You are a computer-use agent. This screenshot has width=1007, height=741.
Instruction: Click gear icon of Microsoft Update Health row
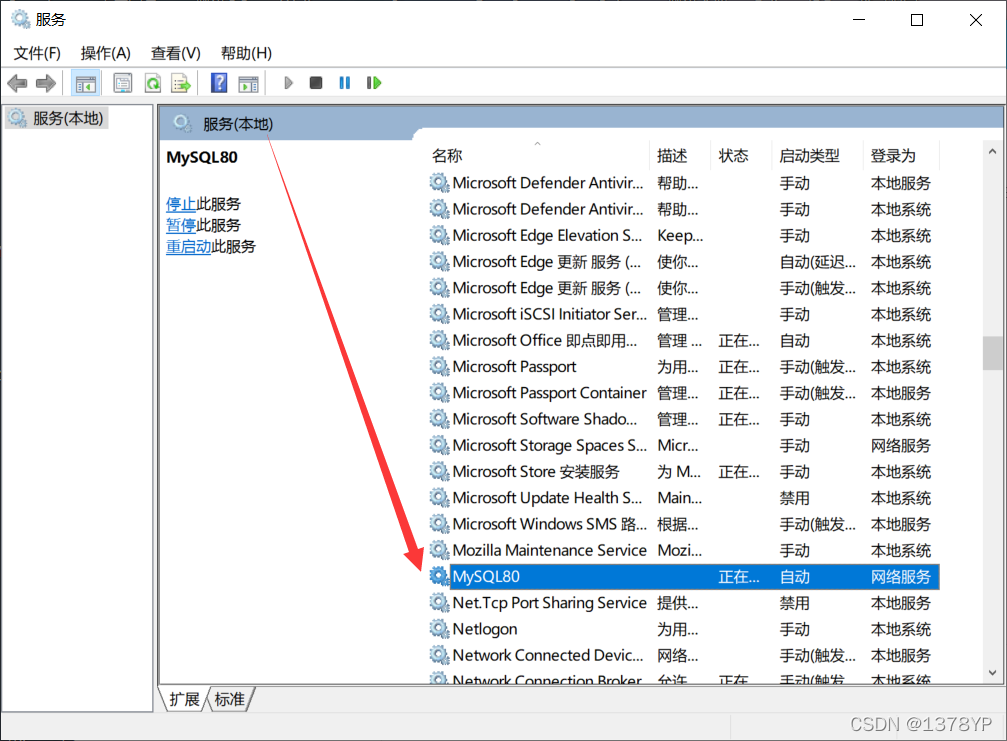click(x=439, y=498)
